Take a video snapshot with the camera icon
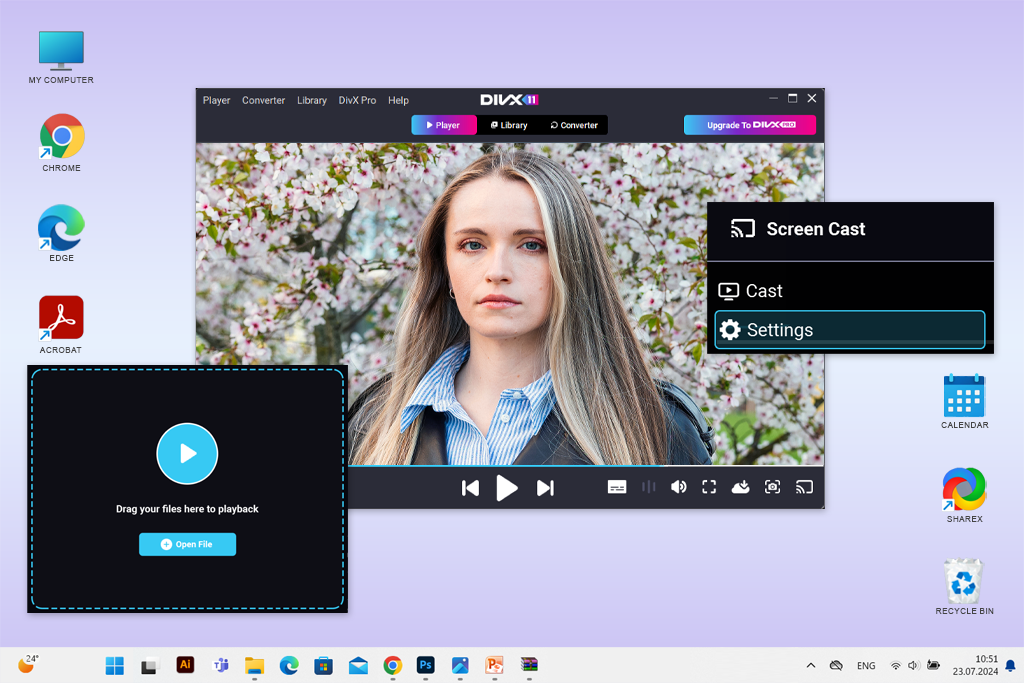This screenshot has height=683, width=1024. 773,487
